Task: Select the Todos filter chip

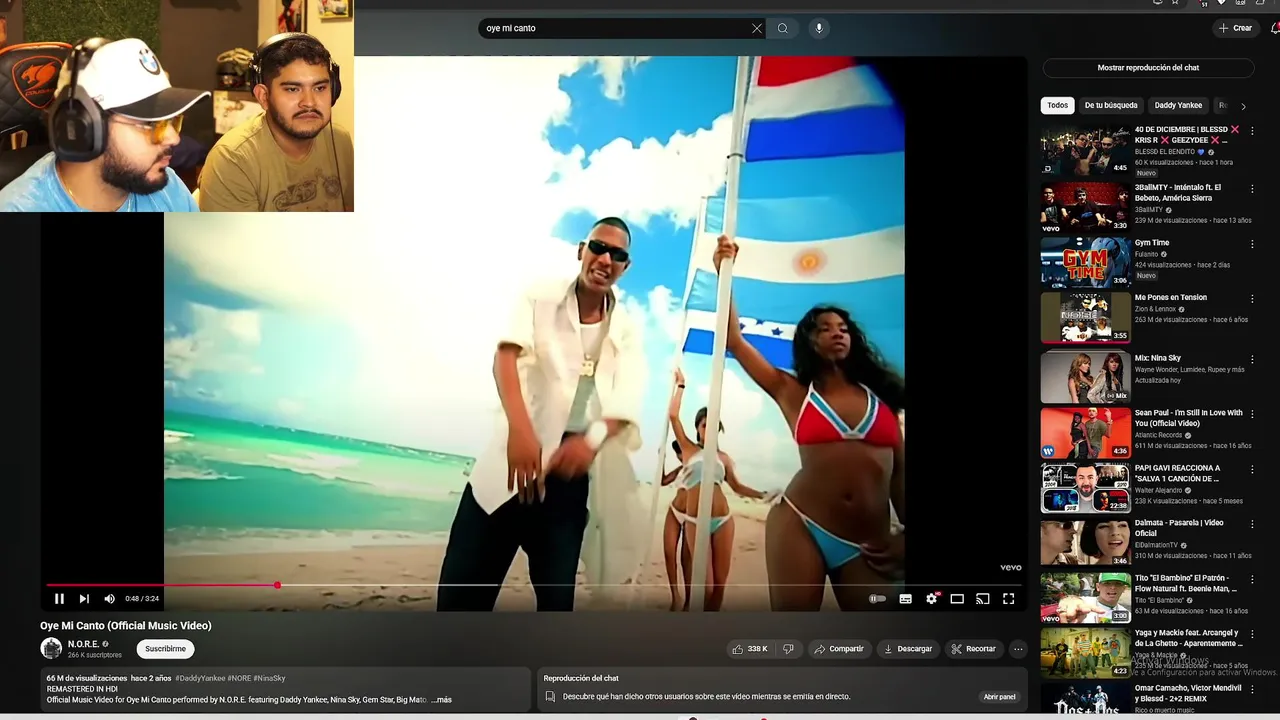Action: click(x=1057, y=105)
